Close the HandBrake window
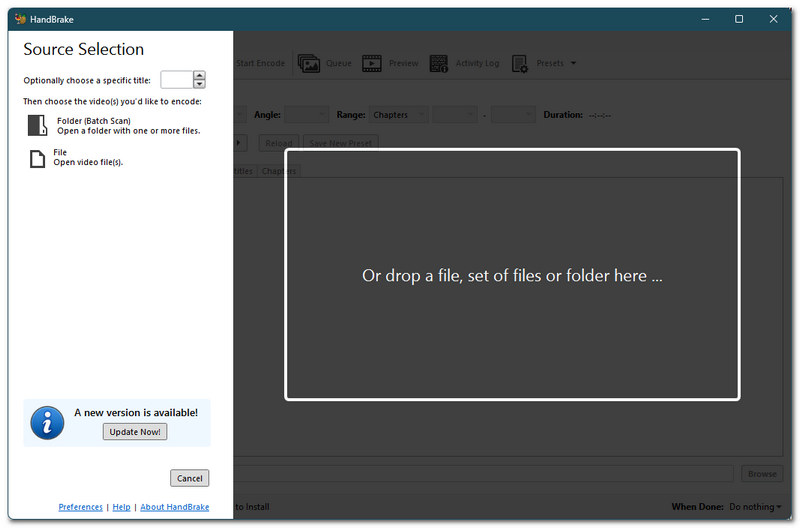This screenshot has width=800, height=528. click(773, 19)
